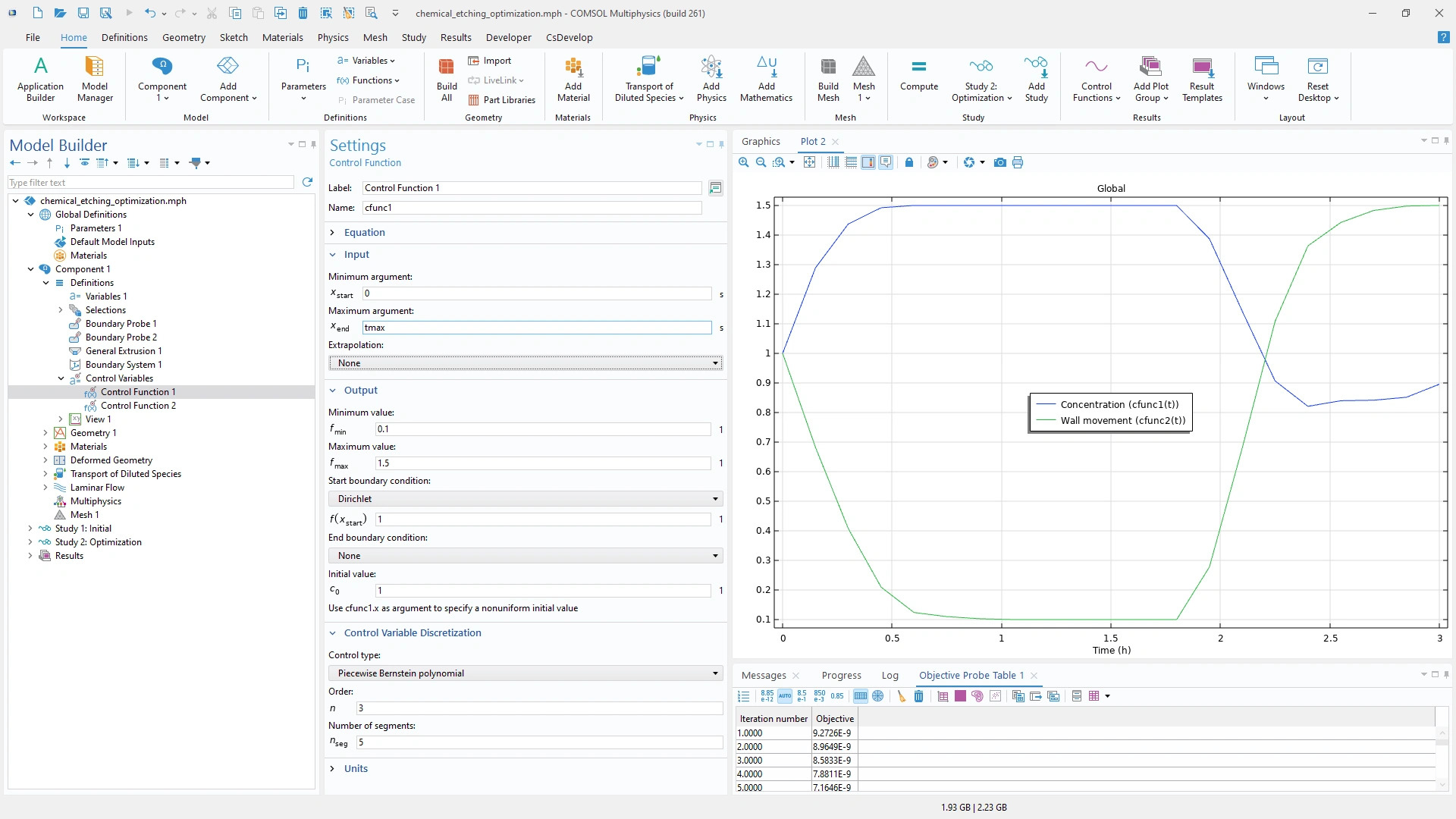Expand the Equation section
Image resolution: width=1456 pixels, height=819 pixels.
coord(364,233)
